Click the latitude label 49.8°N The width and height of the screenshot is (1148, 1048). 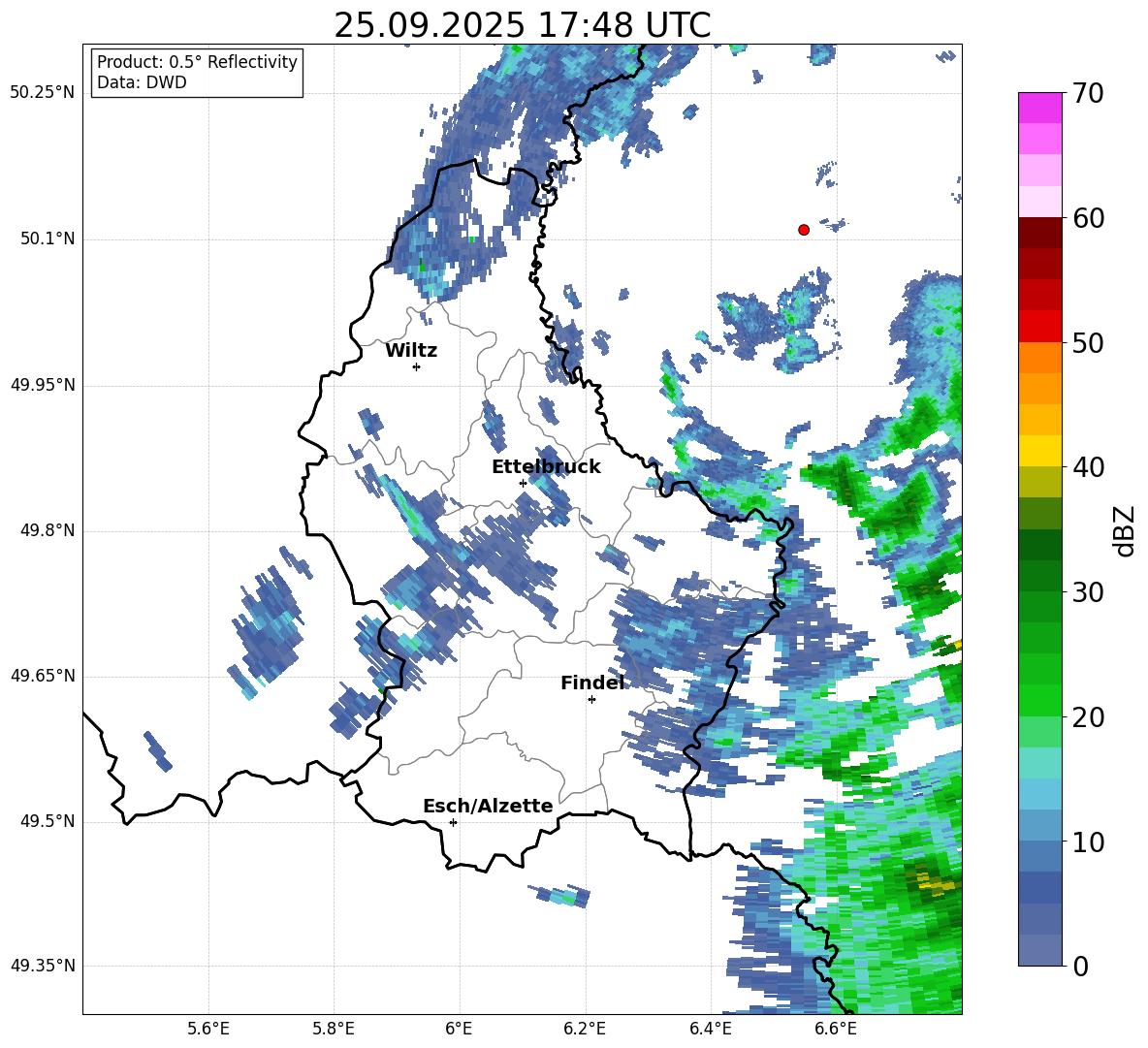[x=47, y=530]
